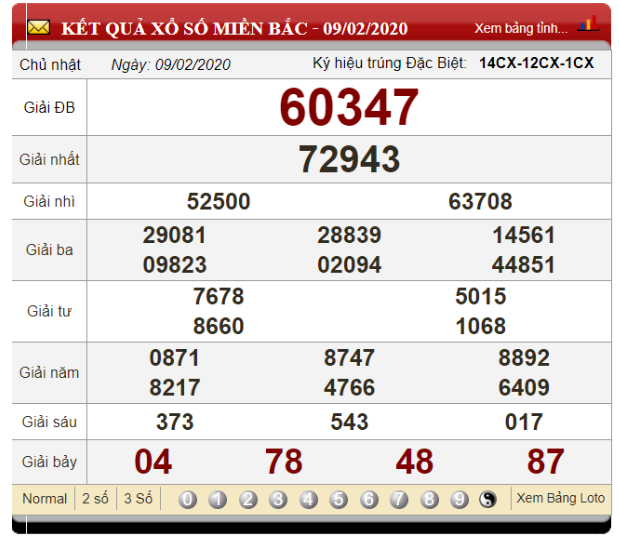Select digit 1 filter circle
The height and width of the screenshot is (542, 619).
click(218, 499)
